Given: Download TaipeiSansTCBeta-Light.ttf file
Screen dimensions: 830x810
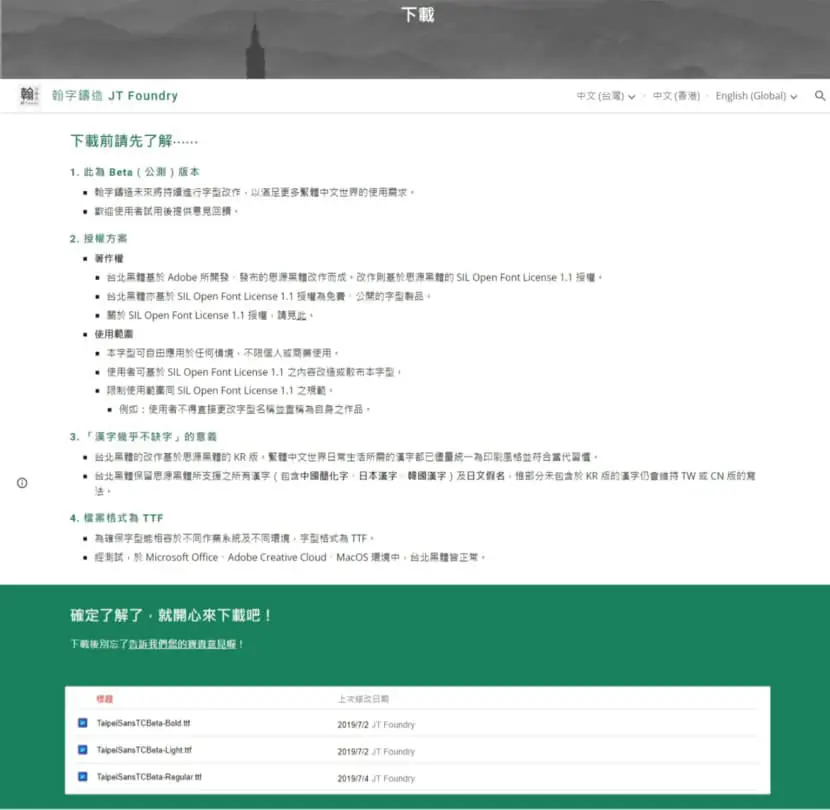Looking at the screenshot, I should tap(144, 750).
